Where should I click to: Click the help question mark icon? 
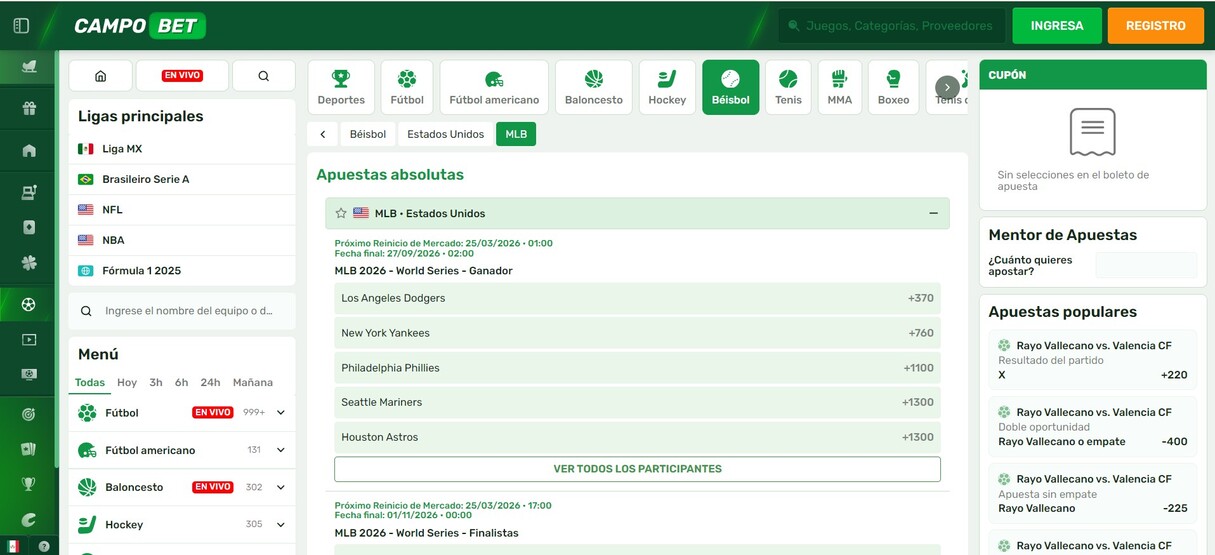[43, 546]
